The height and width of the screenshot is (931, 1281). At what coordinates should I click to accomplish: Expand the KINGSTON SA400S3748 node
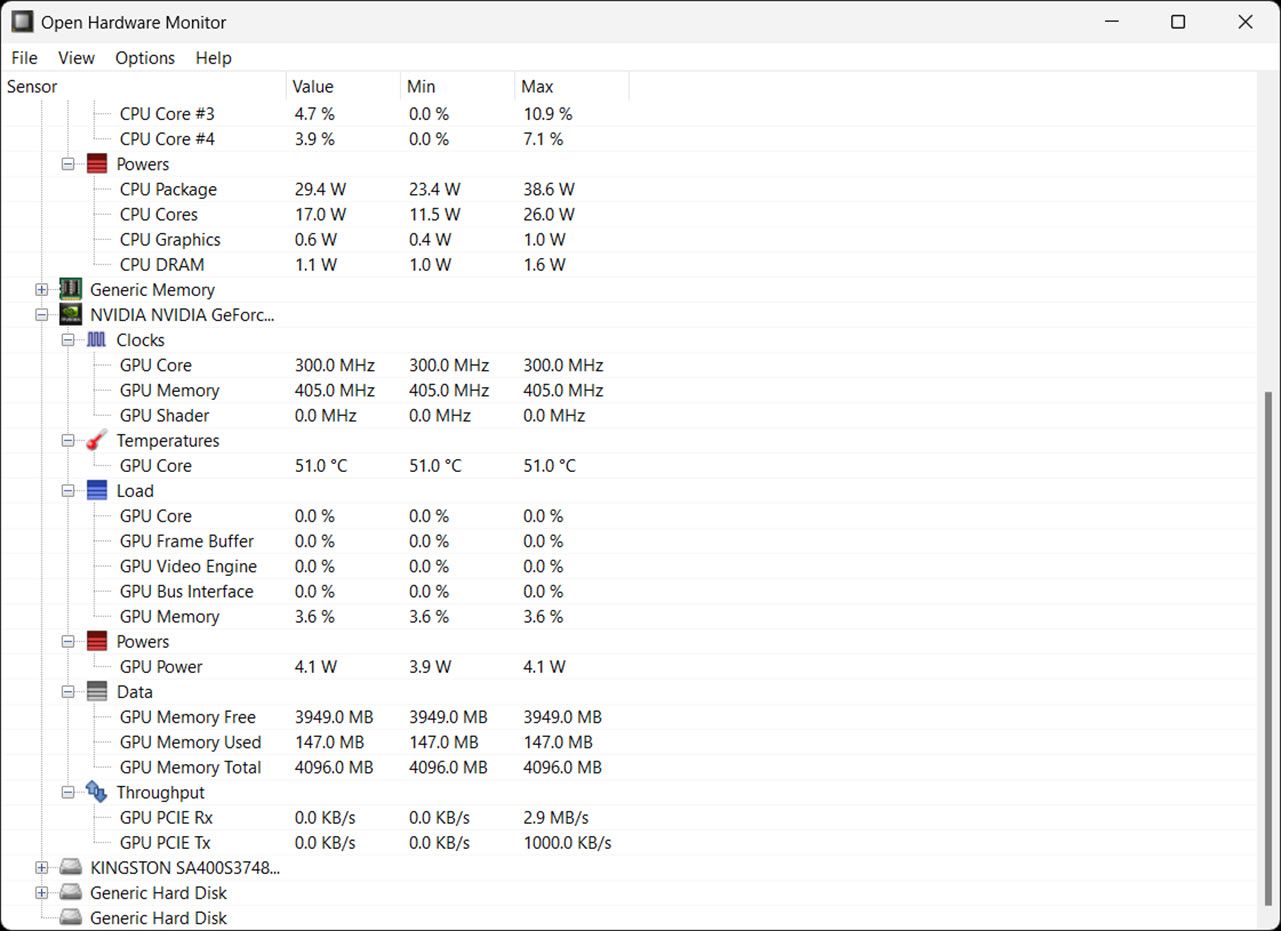click(41, 867)
